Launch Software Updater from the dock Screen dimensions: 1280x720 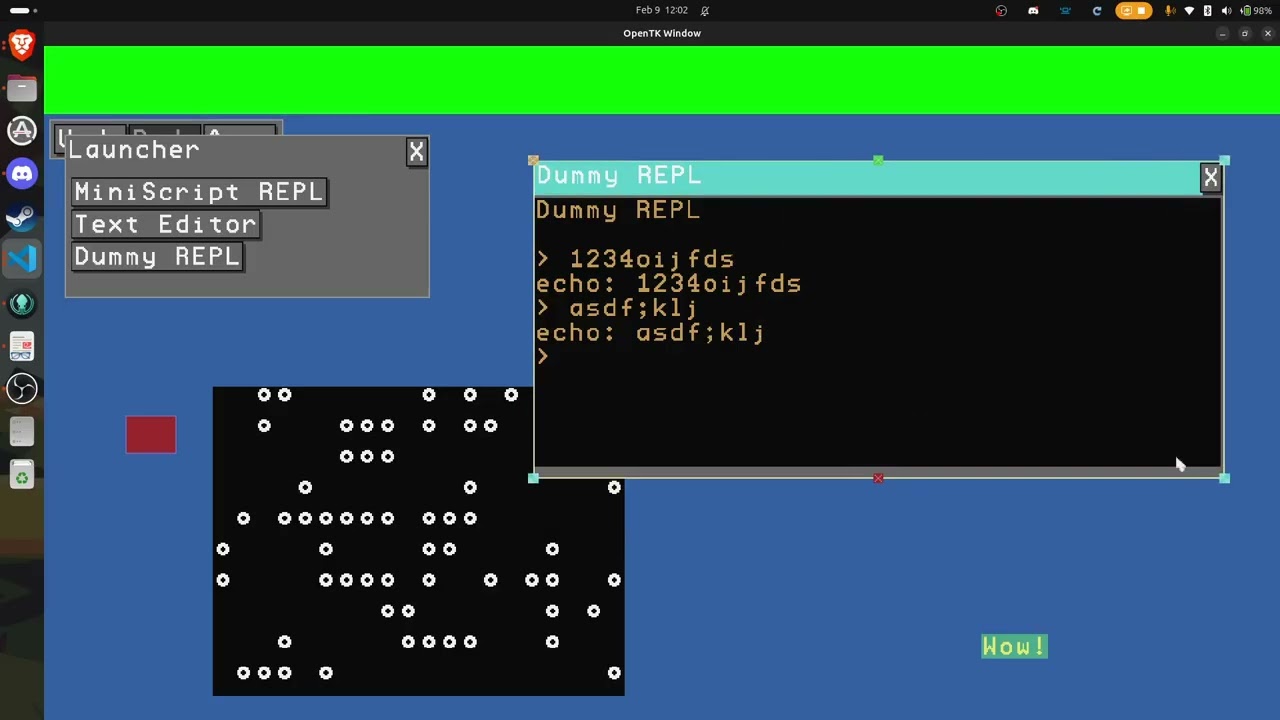coord(22,131)
